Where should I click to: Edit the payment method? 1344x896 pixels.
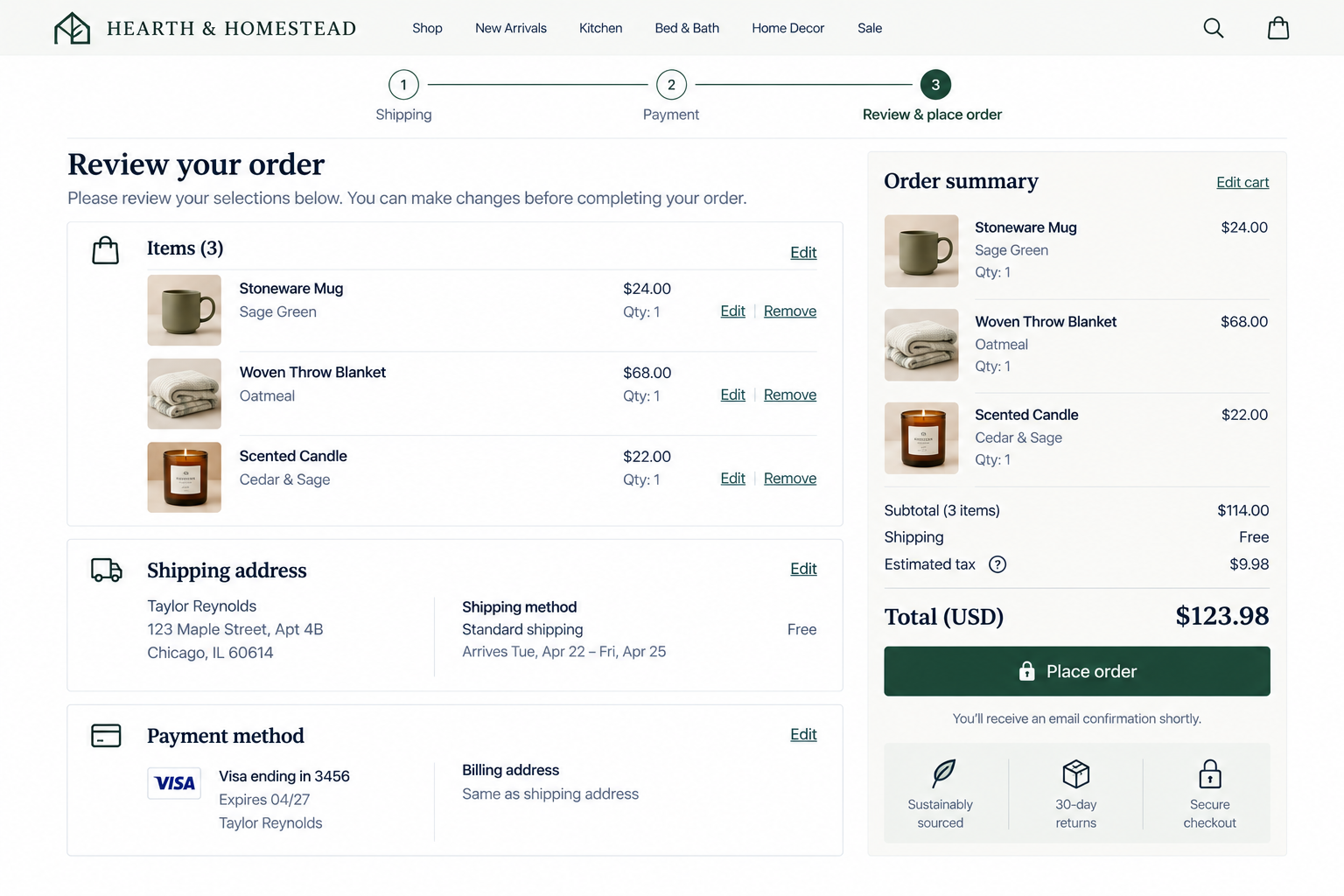[803, 734]
